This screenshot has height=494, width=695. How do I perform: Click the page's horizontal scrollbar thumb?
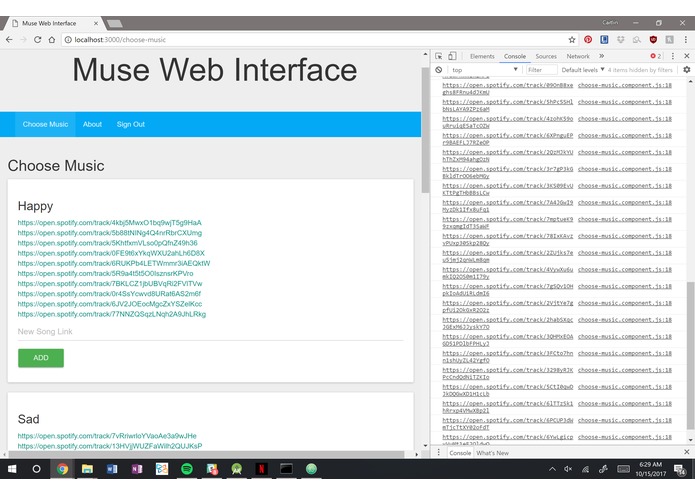(206, 454)
